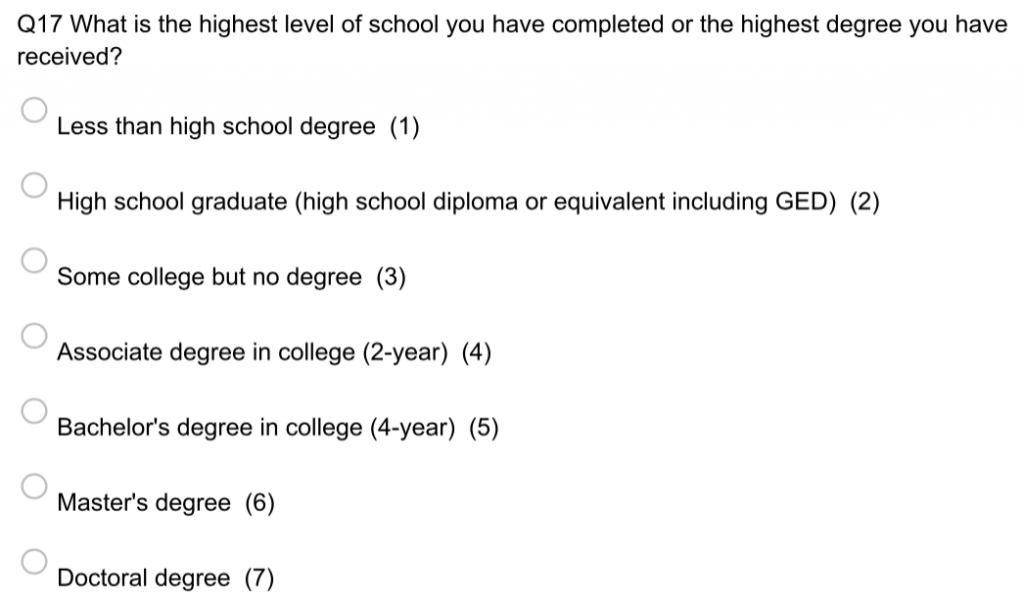Viewport: 1024px width, 601px height.
Task: Select the 'Bachelor's degree in college' radio button
Action: pos(34,411)
